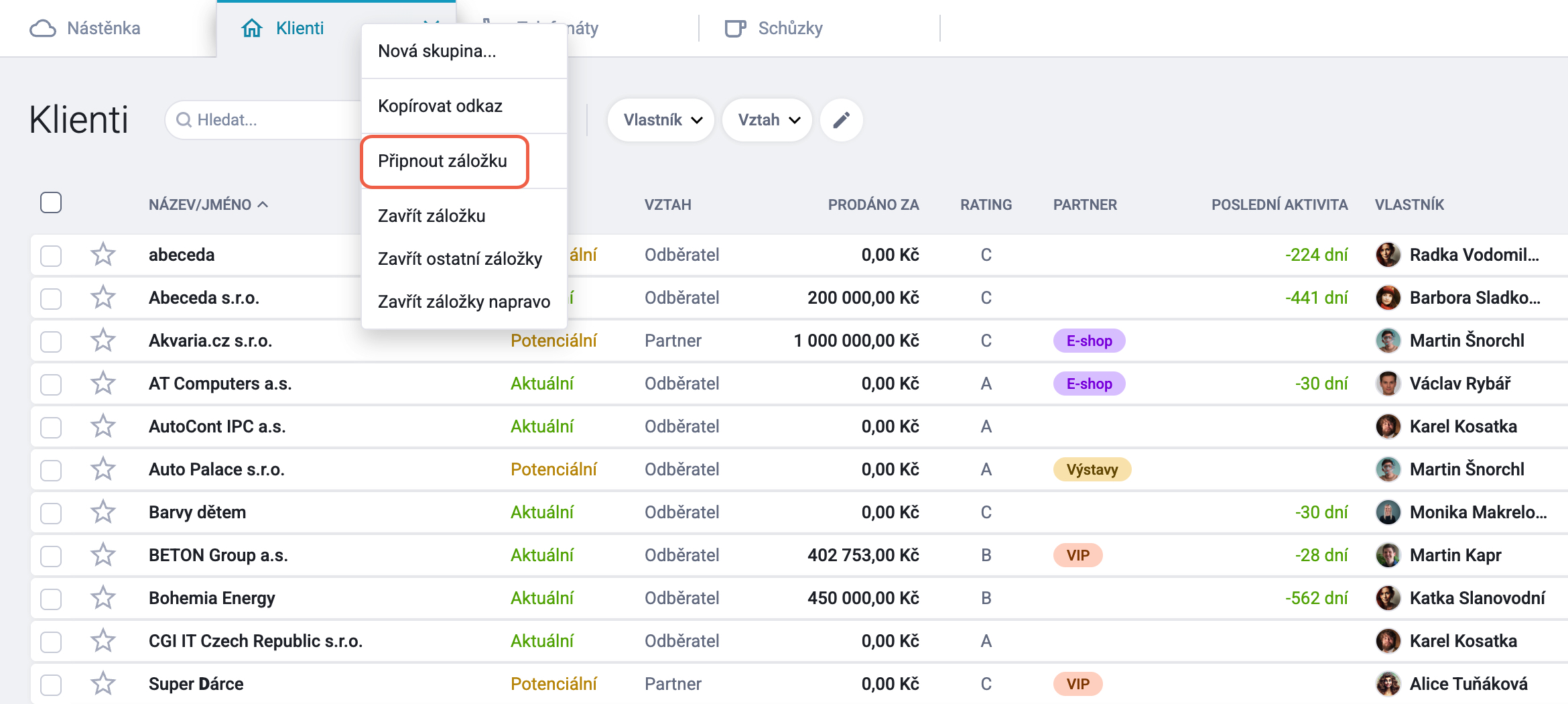The height and width of the screenshot is (704, 1568).
Task: Choose Nová skupina... from the menu
Action: click(x=464, y=51)
